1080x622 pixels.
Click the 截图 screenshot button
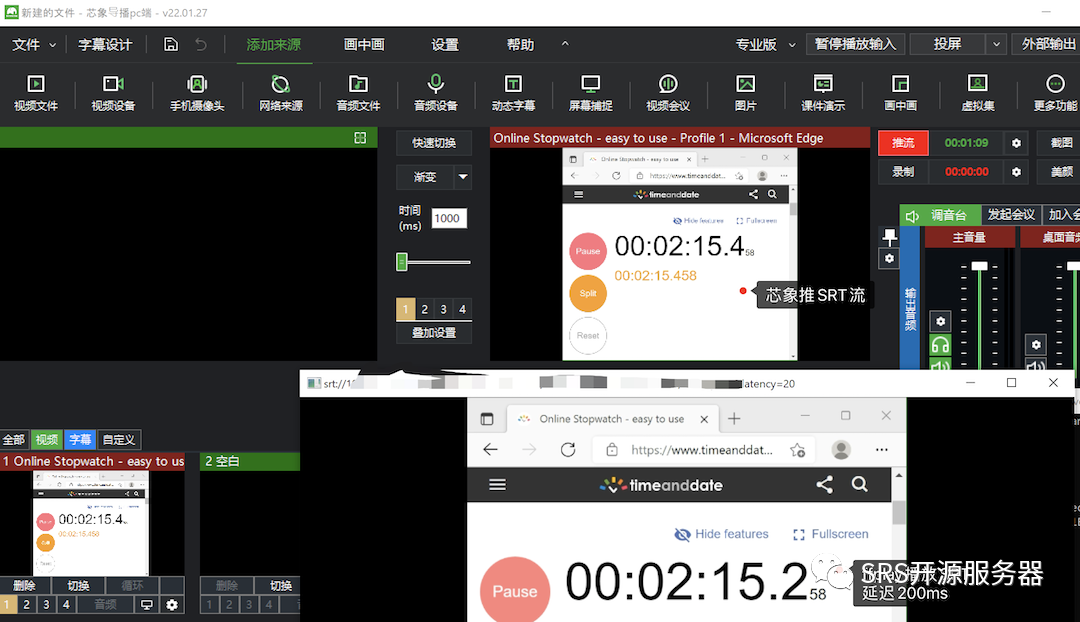tap(1061, 143)
